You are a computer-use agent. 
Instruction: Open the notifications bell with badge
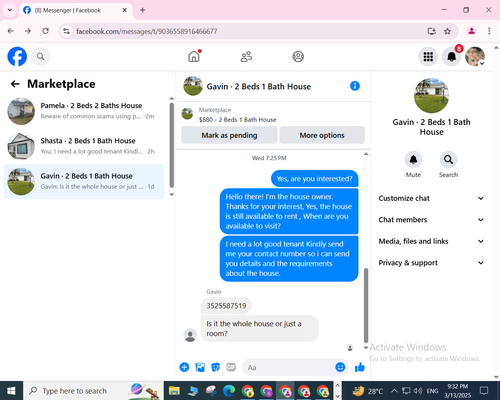pos(452,57)
